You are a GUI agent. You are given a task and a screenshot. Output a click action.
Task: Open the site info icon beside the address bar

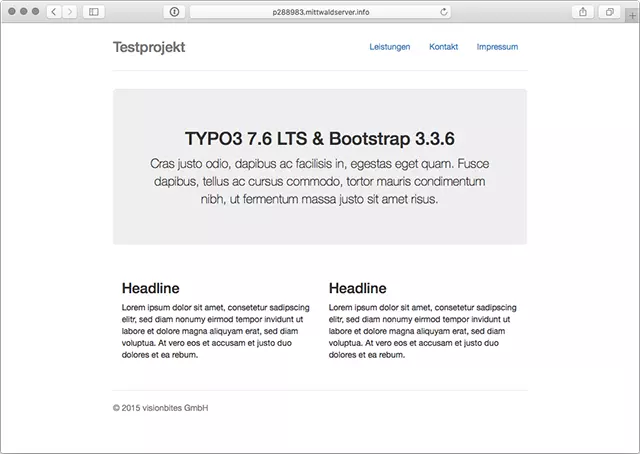point(175,12)
